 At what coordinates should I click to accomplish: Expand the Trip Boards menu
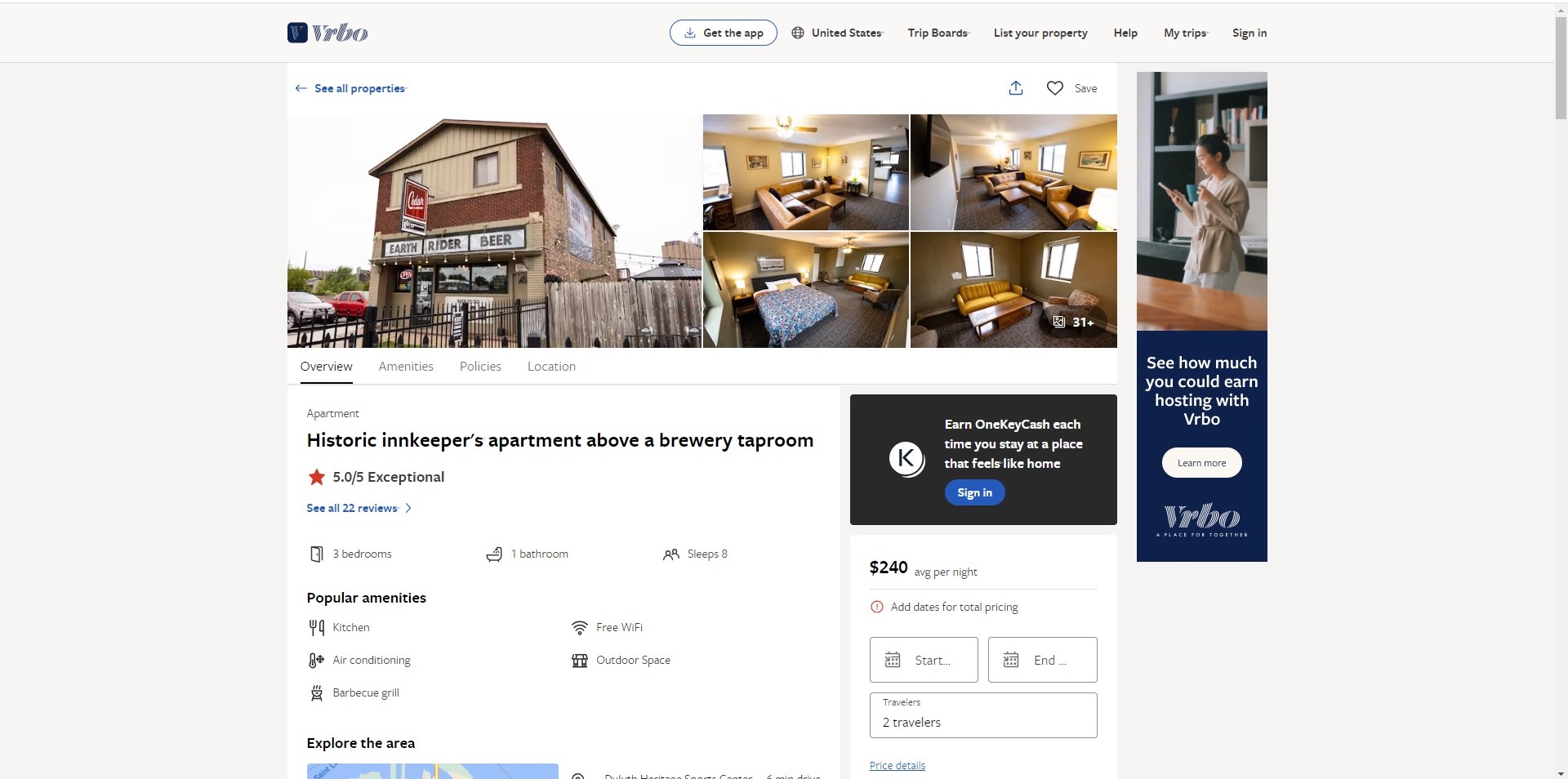tap(938, 33)
